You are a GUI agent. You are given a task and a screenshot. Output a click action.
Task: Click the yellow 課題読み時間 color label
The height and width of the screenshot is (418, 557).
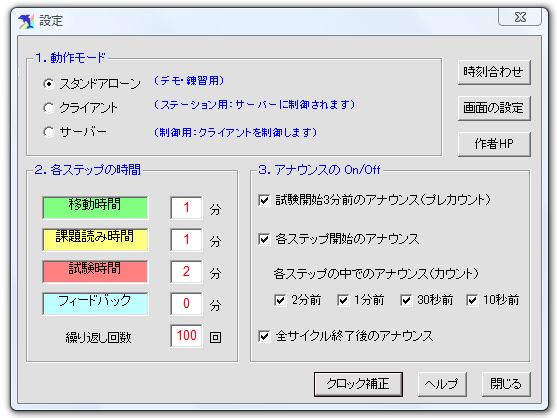(x=95, y=239)
